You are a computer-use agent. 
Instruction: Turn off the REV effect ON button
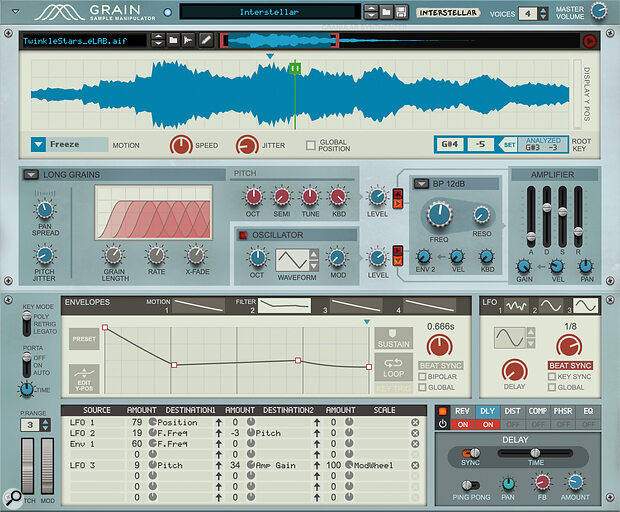pyautogui.click(x=463, y=424)
